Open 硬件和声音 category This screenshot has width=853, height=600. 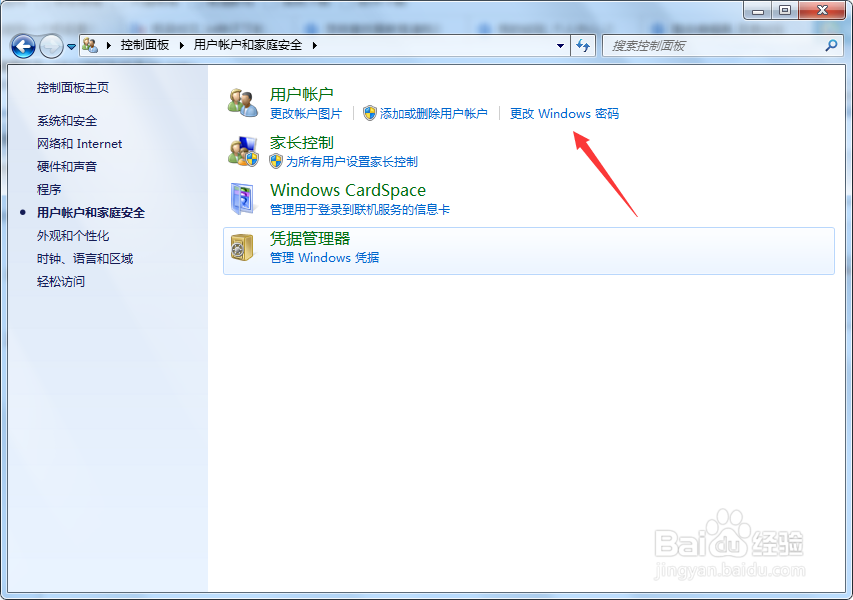click(67, 166)
